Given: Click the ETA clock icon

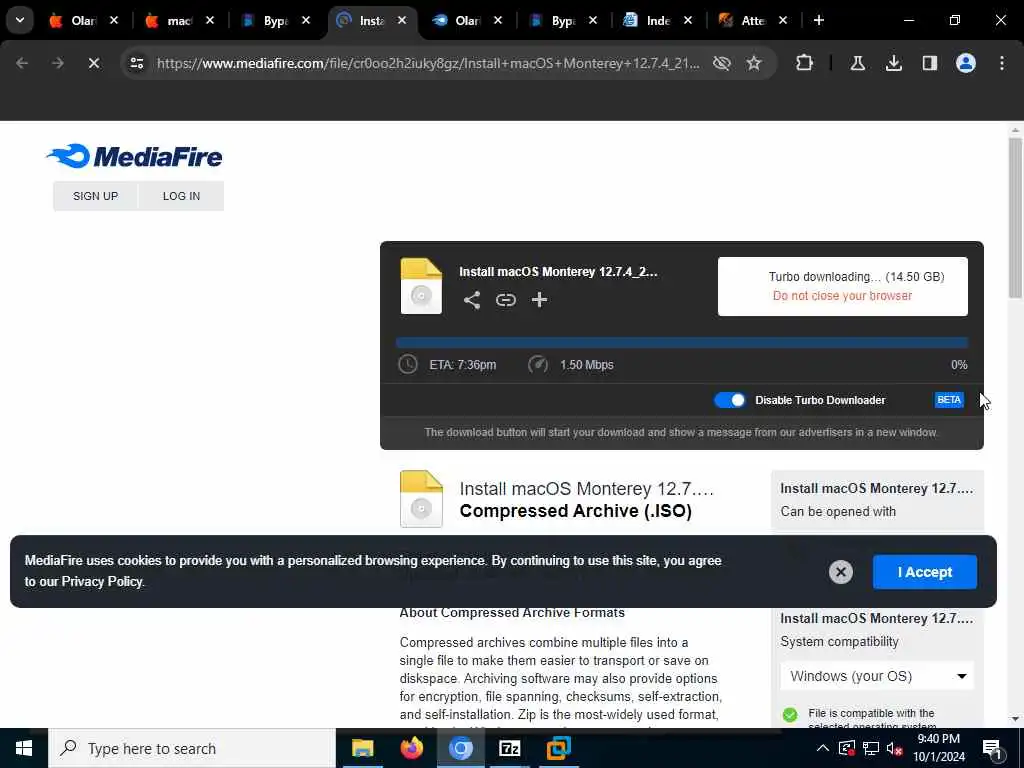Looking at the screenshot, I should click(x=408, y=364).
